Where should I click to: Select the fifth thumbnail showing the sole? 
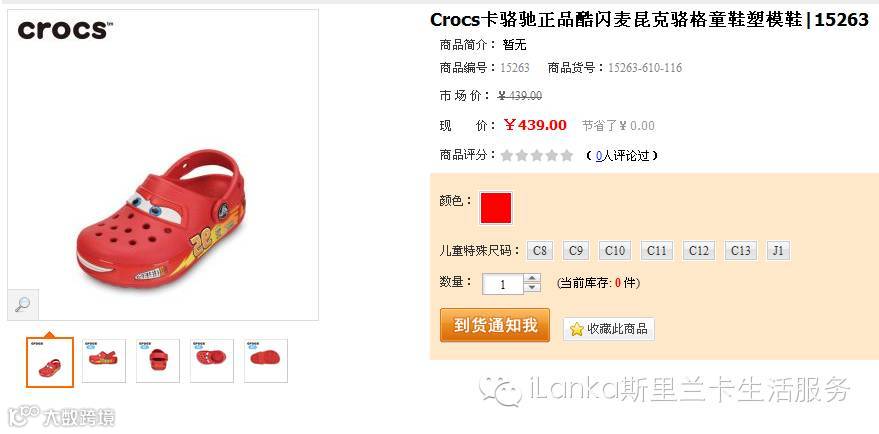(266, 361)
